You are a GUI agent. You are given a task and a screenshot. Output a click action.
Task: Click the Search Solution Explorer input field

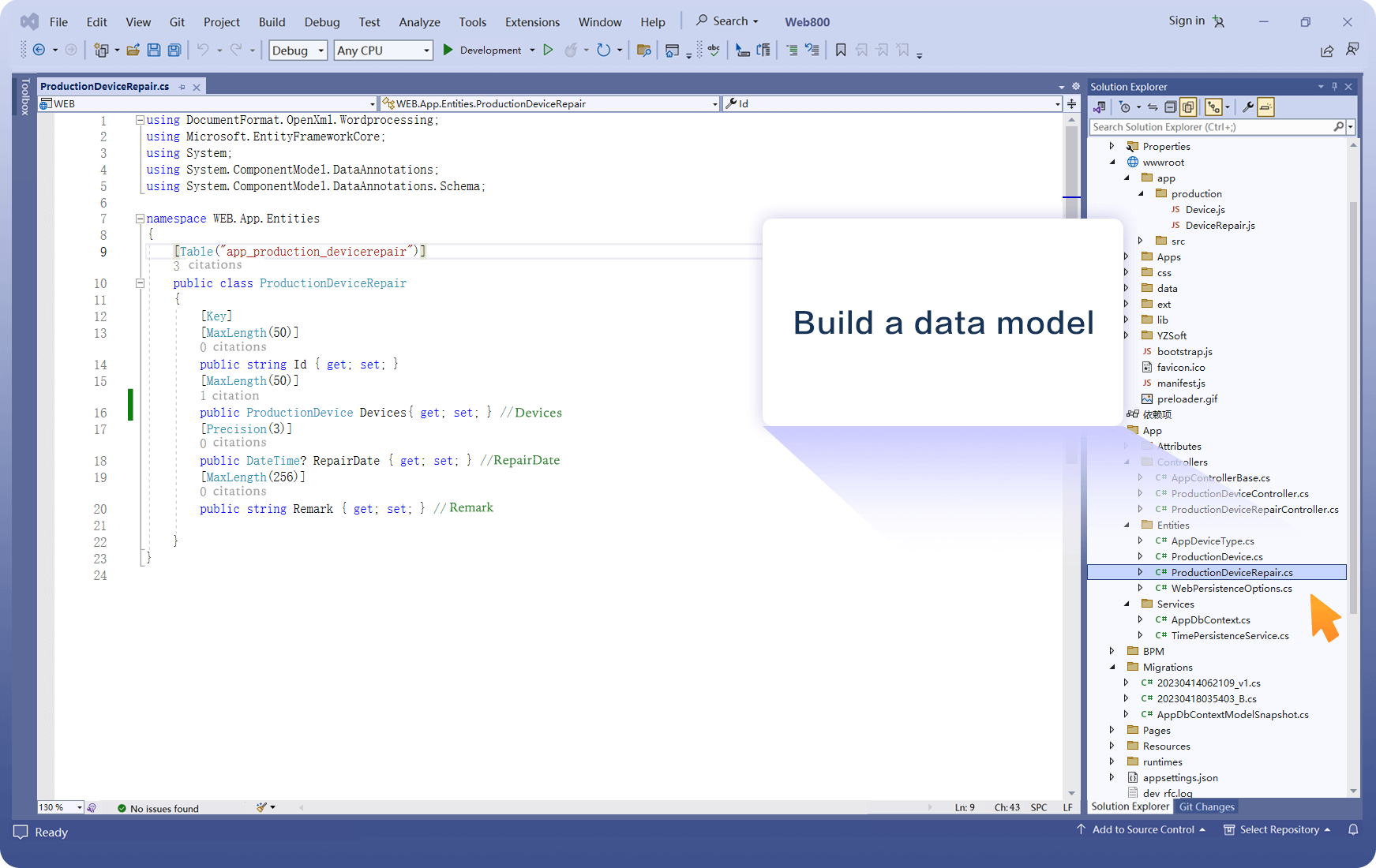[1212, 126]
